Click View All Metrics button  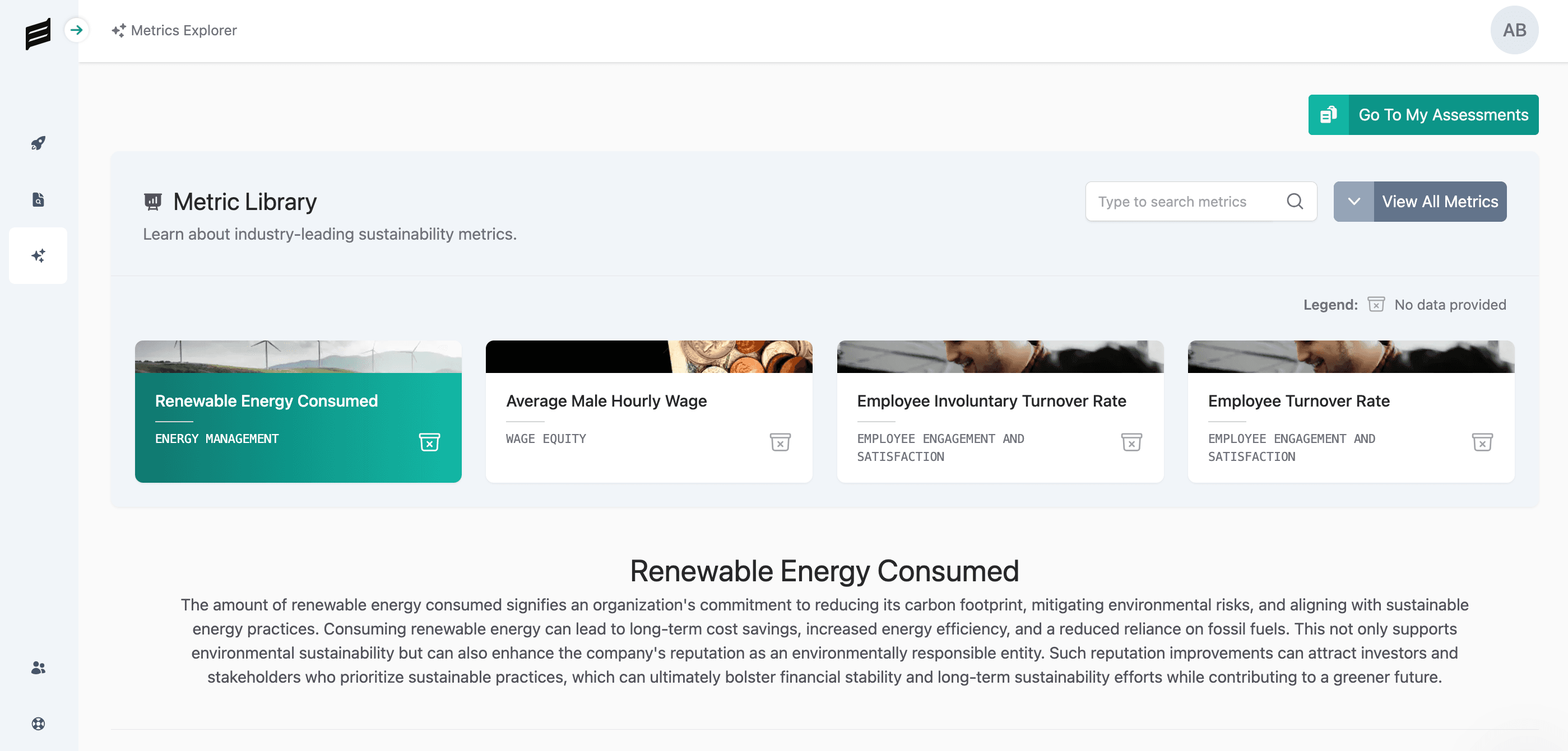[x=1439, y=201]
